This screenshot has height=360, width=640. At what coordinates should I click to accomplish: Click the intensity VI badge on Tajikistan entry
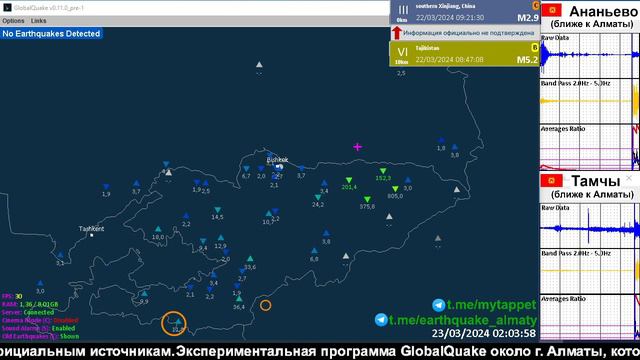click(402, 52)
